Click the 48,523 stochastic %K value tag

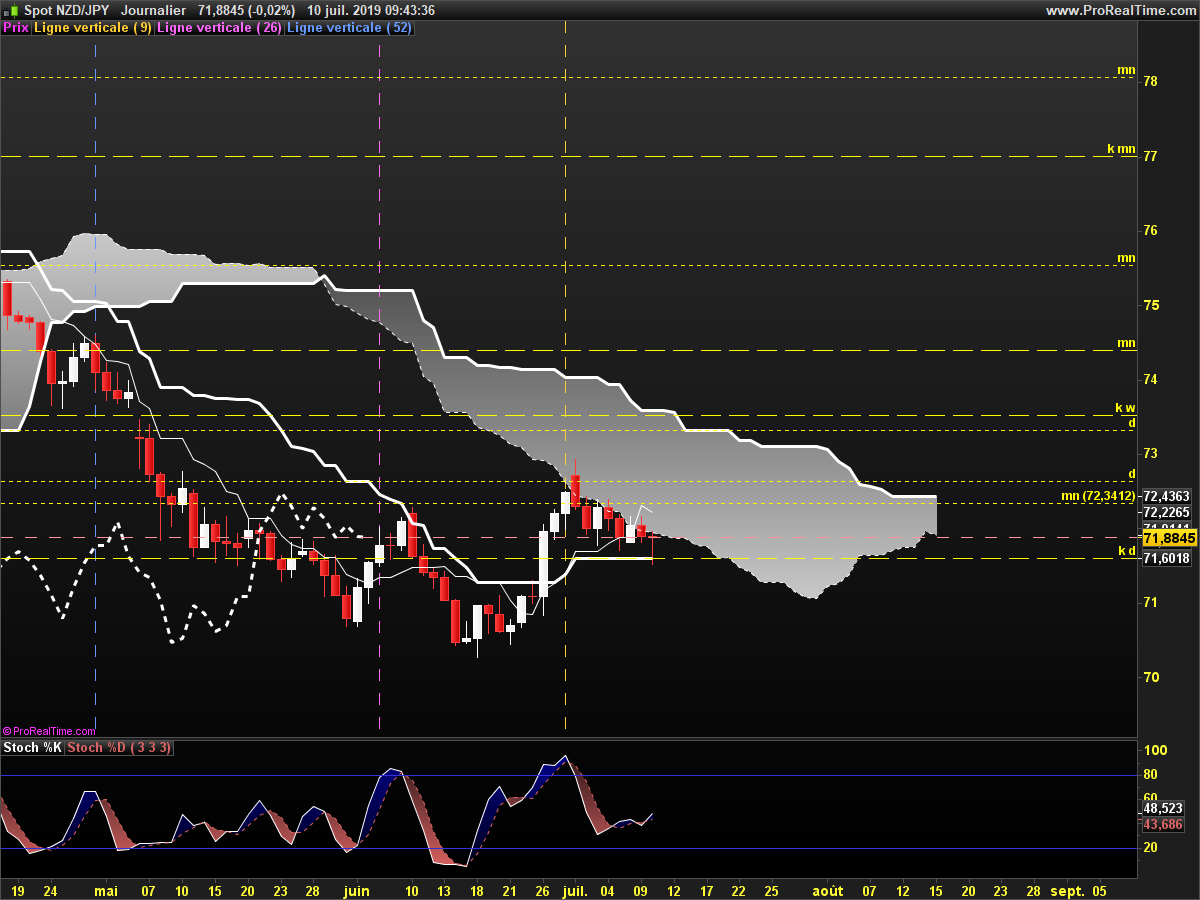click(x=1163, y=808)
